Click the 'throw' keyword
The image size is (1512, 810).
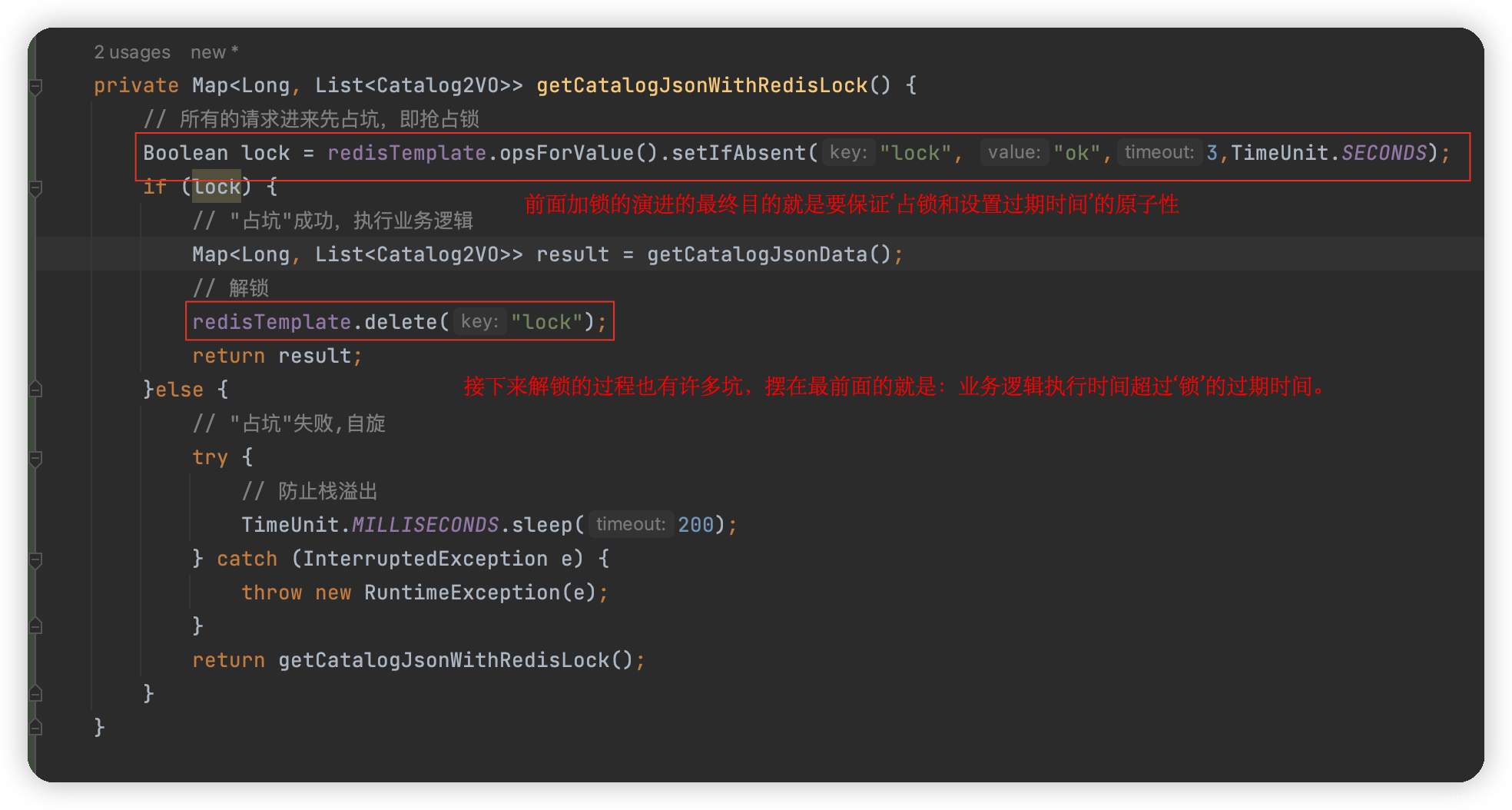coord(272,593)
